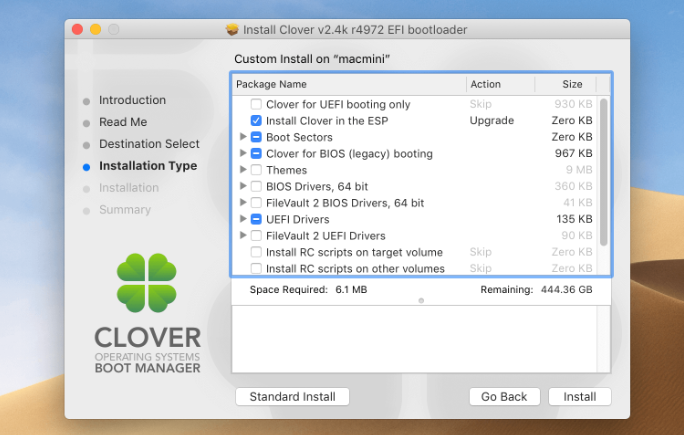Image resolution: width=684 pixels, height=435 pixels.
Task: Click the Size column header
Action: [x=565, y=84]
